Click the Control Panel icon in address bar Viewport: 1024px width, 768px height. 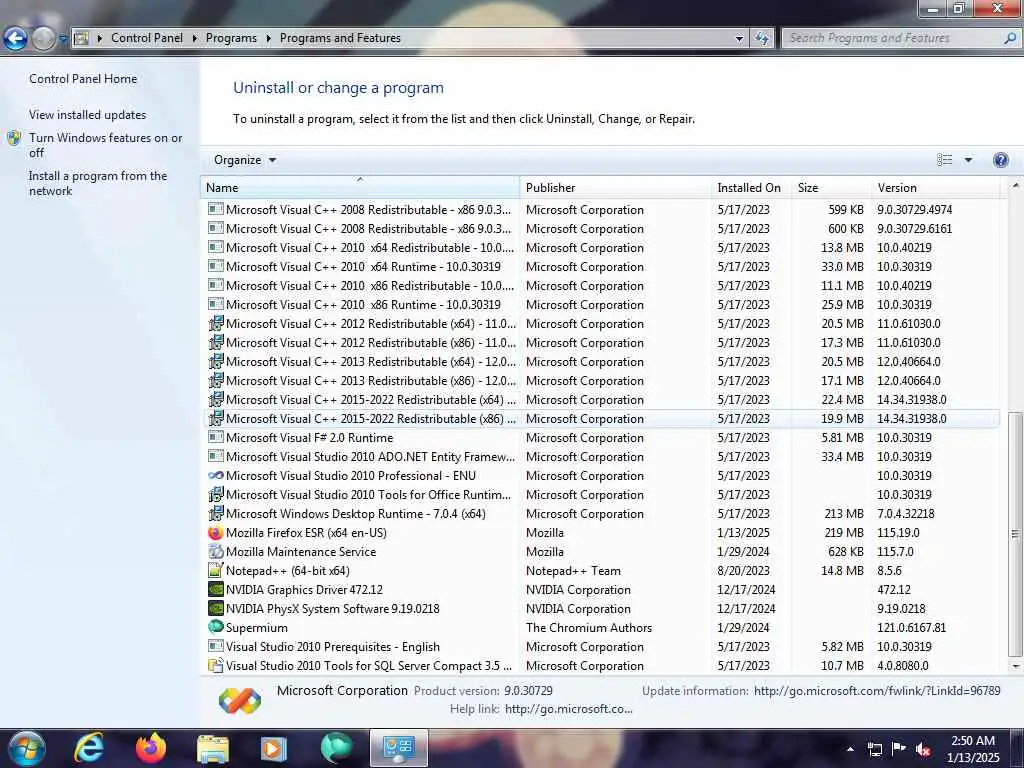(82, 38)
